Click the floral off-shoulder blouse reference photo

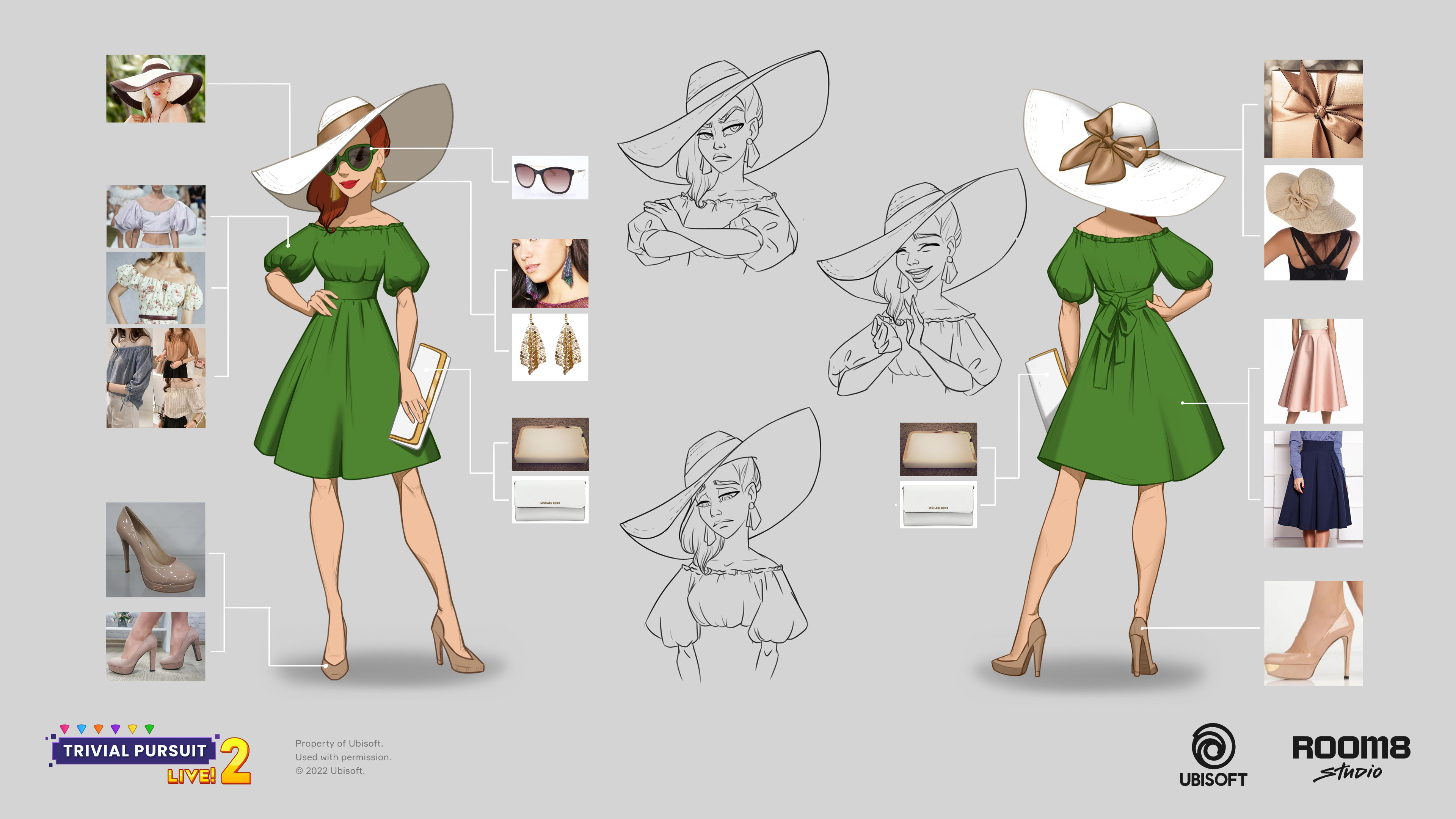(155, 288)
